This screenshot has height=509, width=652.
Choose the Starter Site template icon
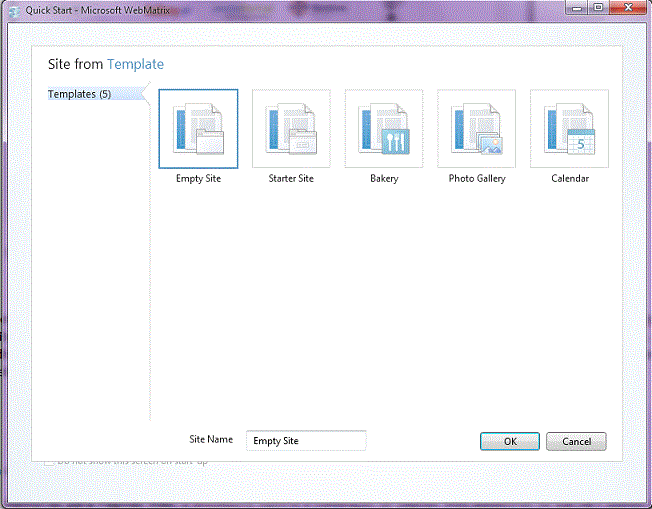(x=291, y=128)
